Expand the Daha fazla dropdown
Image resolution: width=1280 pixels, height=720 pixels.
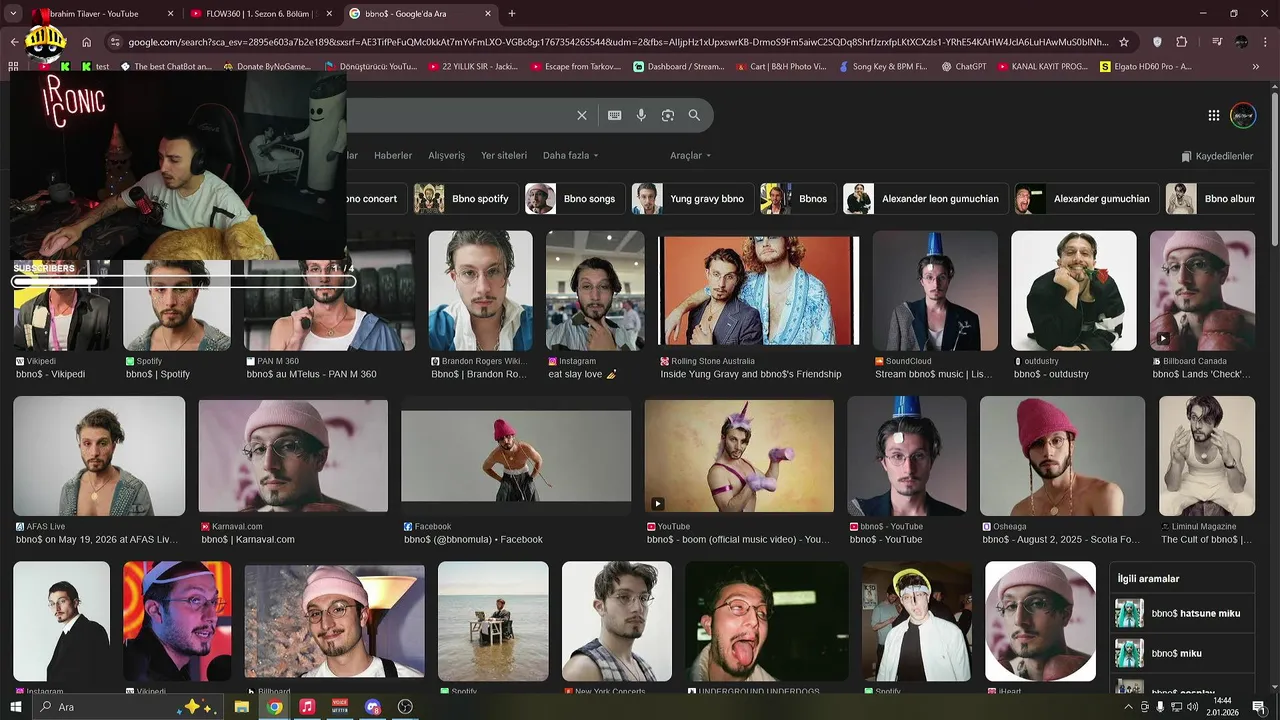click(x=570, y=156)
